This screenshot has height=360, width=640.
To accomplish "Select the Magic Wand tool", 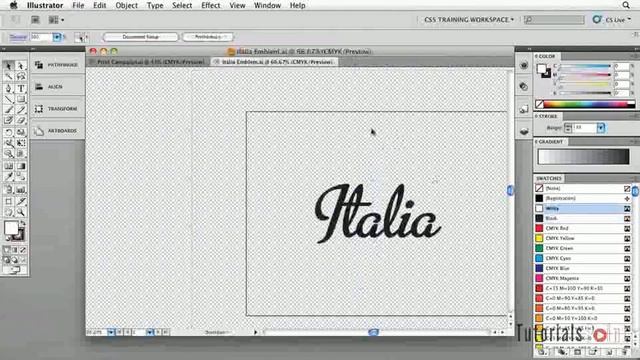I will (9, 76).
